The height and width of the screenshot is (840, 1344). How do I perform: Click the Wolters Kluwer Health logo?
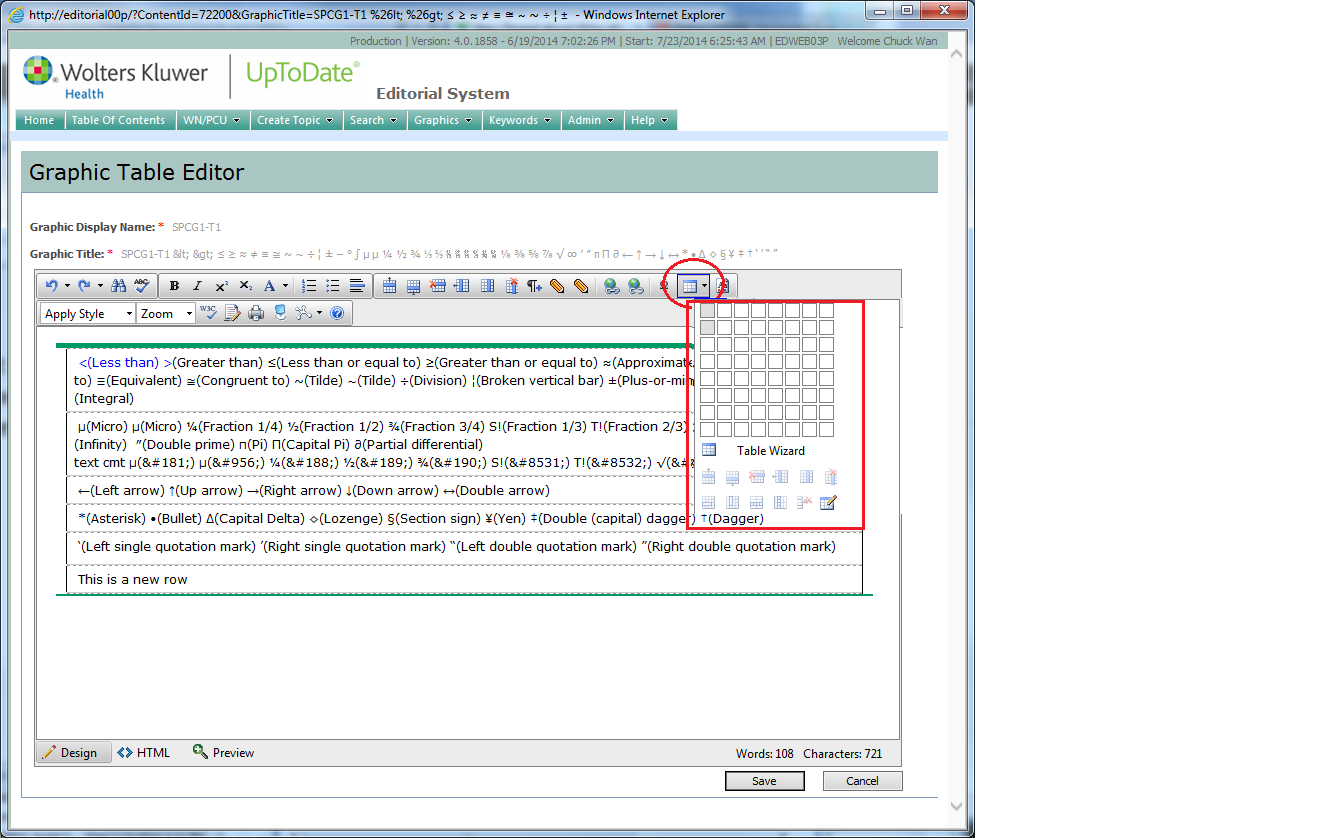click(x=116, y=78)
